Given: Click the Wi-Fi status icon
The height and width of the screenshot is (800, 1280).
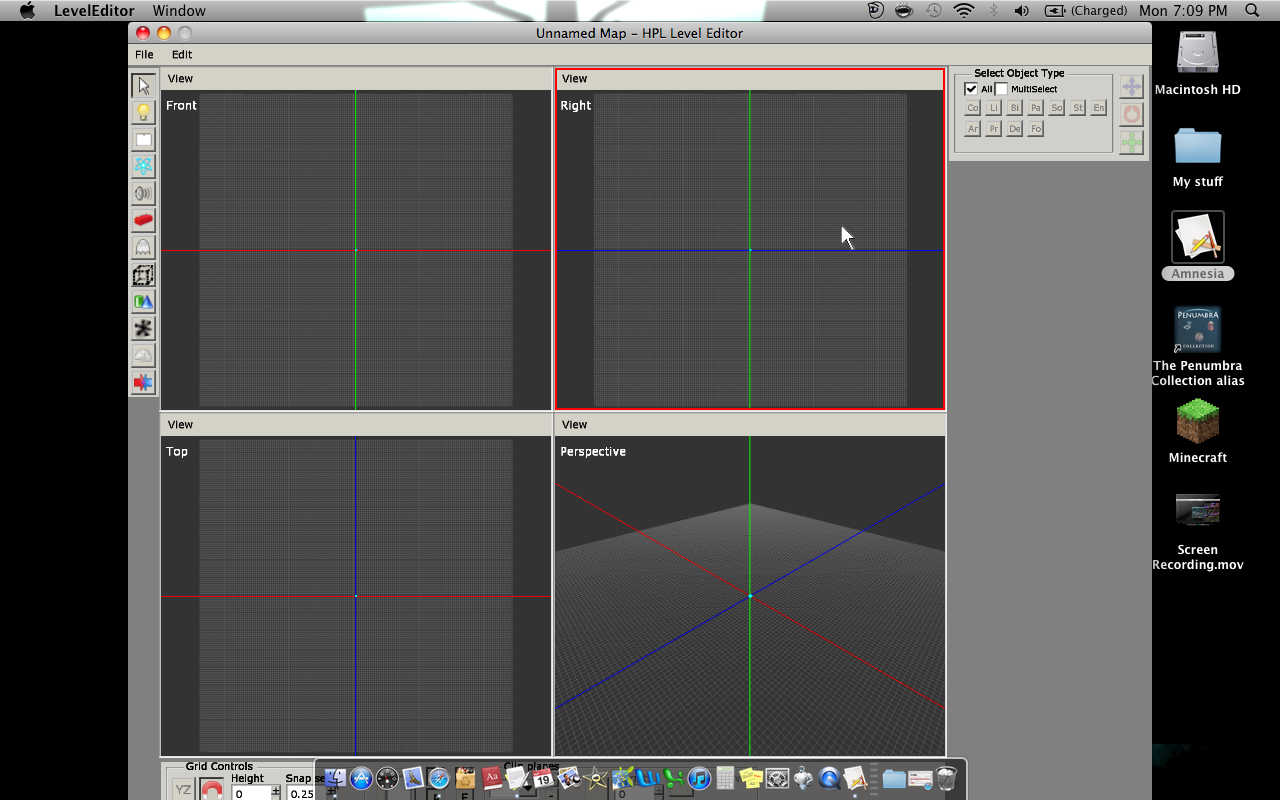Looking at the screenshot, I should (964, 11).
